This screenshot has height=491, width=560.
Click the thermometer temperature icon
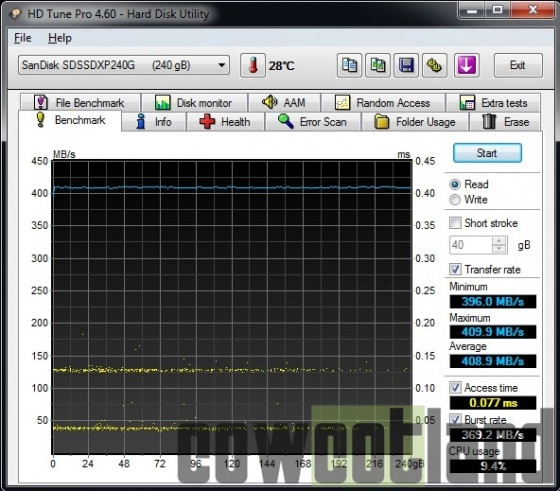pyautogui.click(x=253, y=65)
